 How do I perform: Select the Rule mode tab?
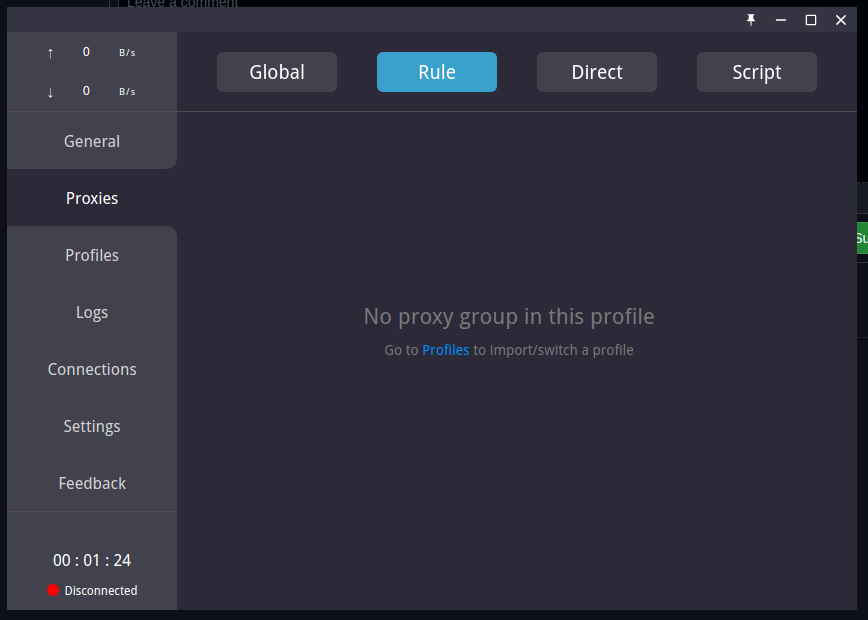pos(437,71)
